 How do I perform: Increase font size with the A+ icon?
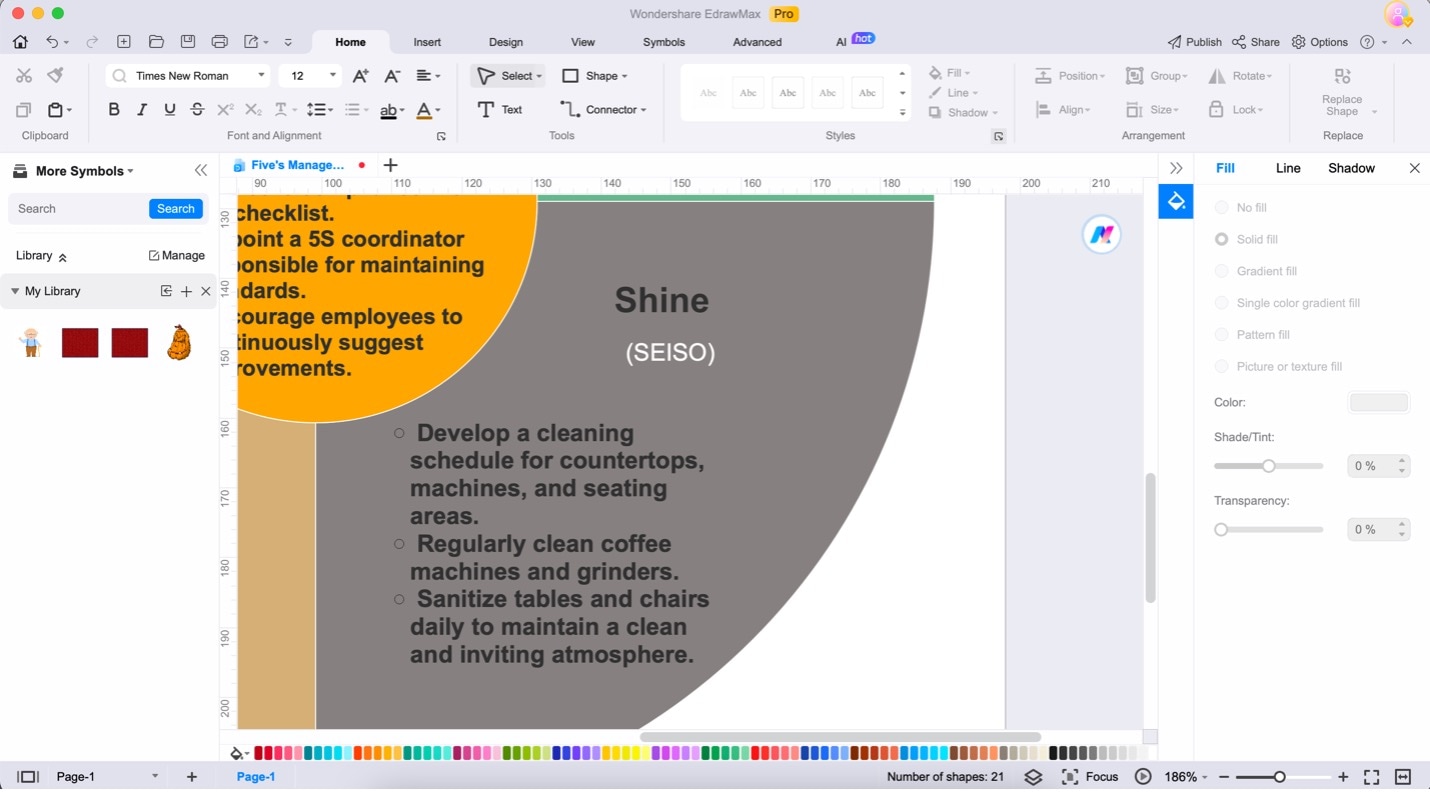(361, 76)
